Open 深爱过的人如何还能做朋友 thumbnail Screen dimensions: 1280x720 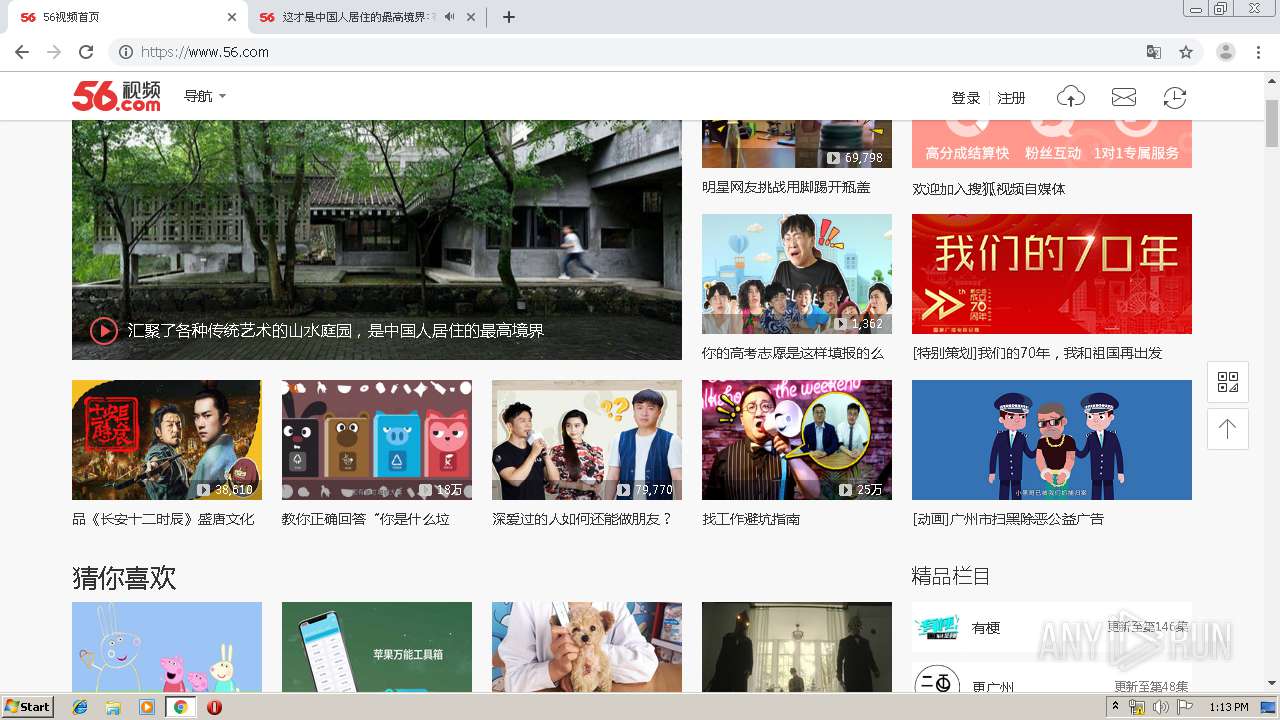pos(587,440)
